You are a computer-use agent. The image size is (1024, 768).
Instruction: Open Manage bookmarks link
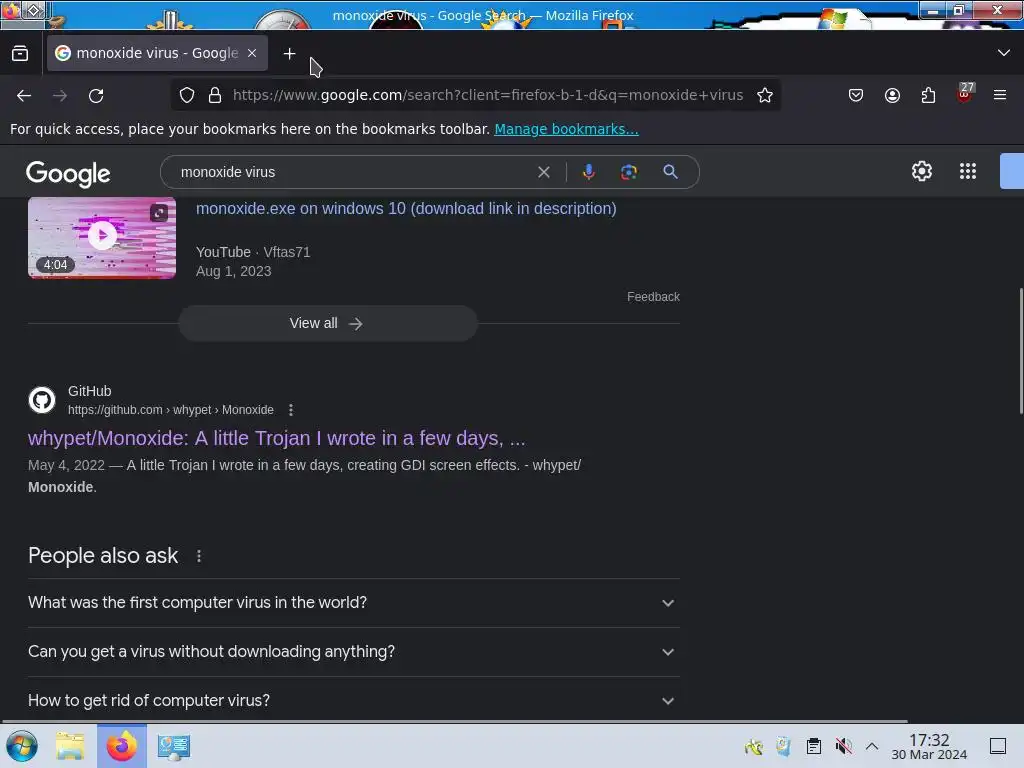pos(566,129)
